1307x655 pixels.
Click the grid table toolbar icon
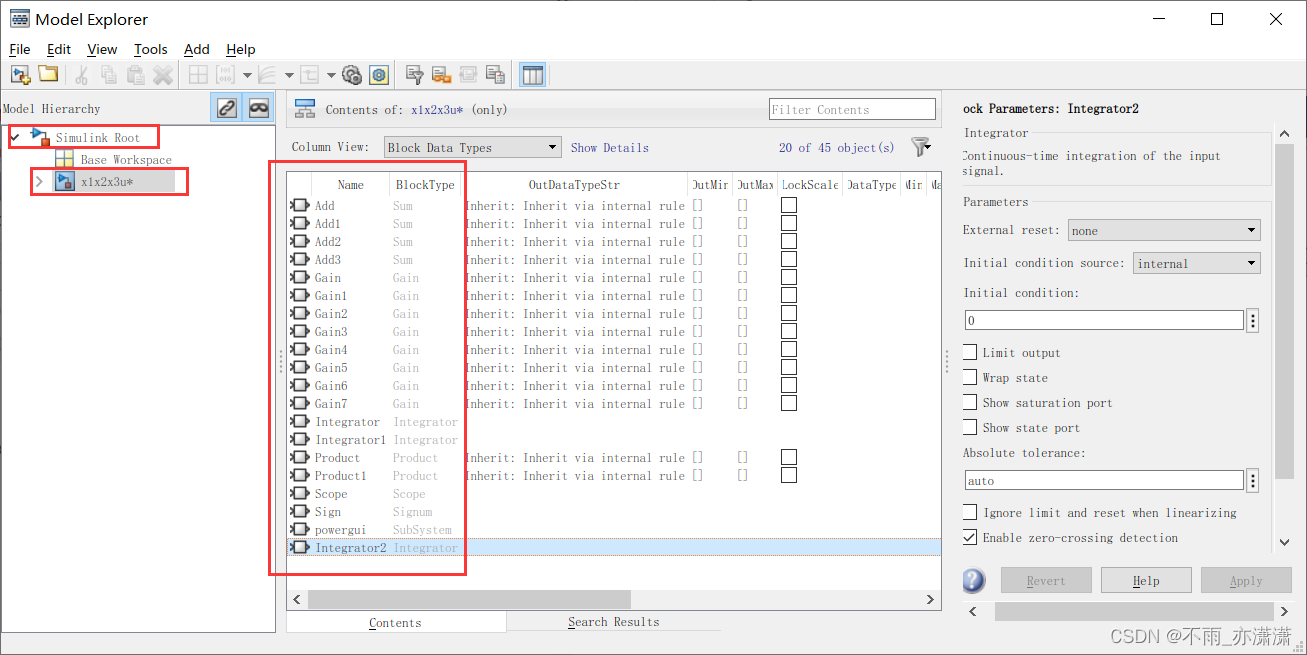(198, 75)
